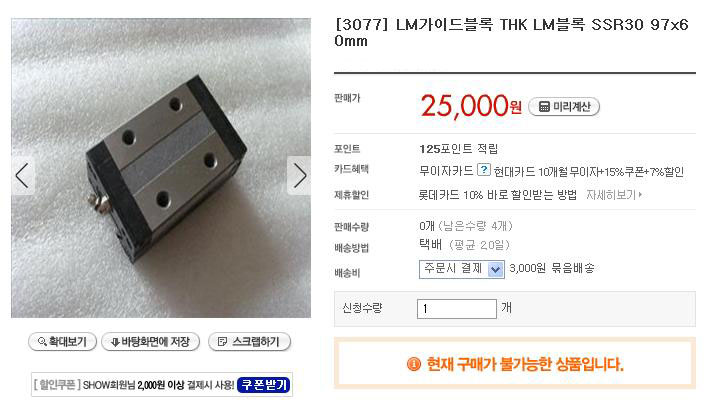Click the 미리계산 pre-calculate button
715x406 pixels.
[564, 107]
